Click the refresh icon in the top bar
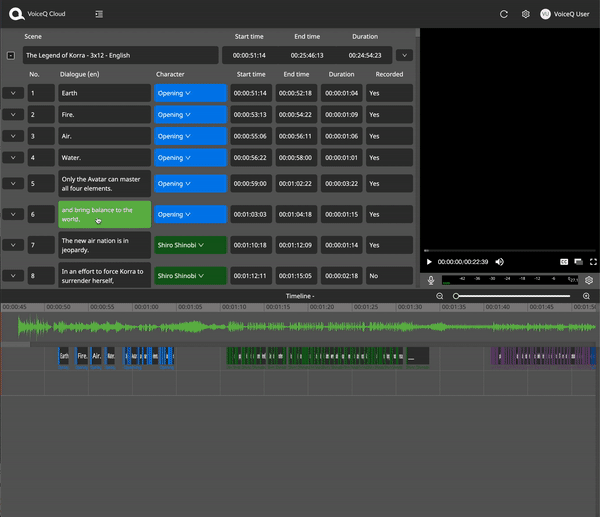Screen dimensions: 600x517 [x=504, y=14]
